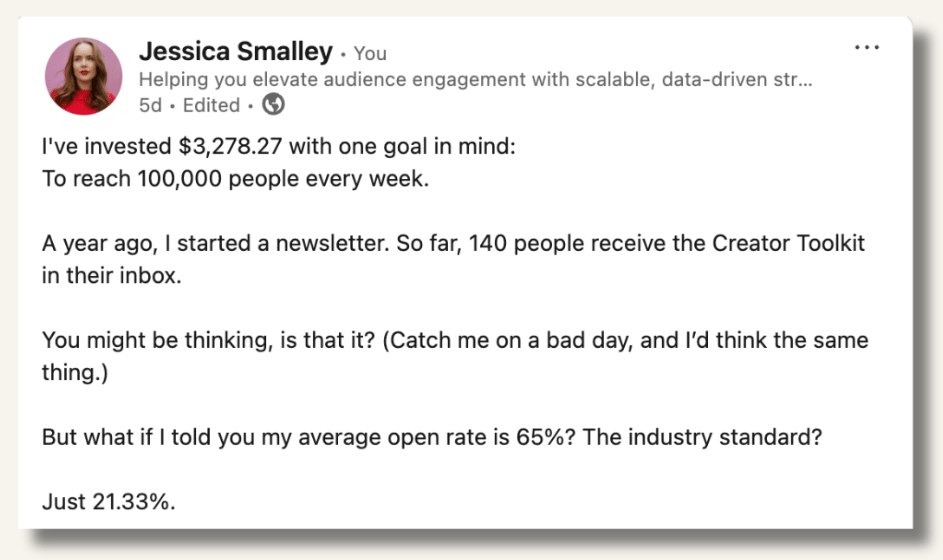The height and width of the screenshot is (560, 943).
Task: Click The industry standard? question
Action: click(x=702, y=437)
